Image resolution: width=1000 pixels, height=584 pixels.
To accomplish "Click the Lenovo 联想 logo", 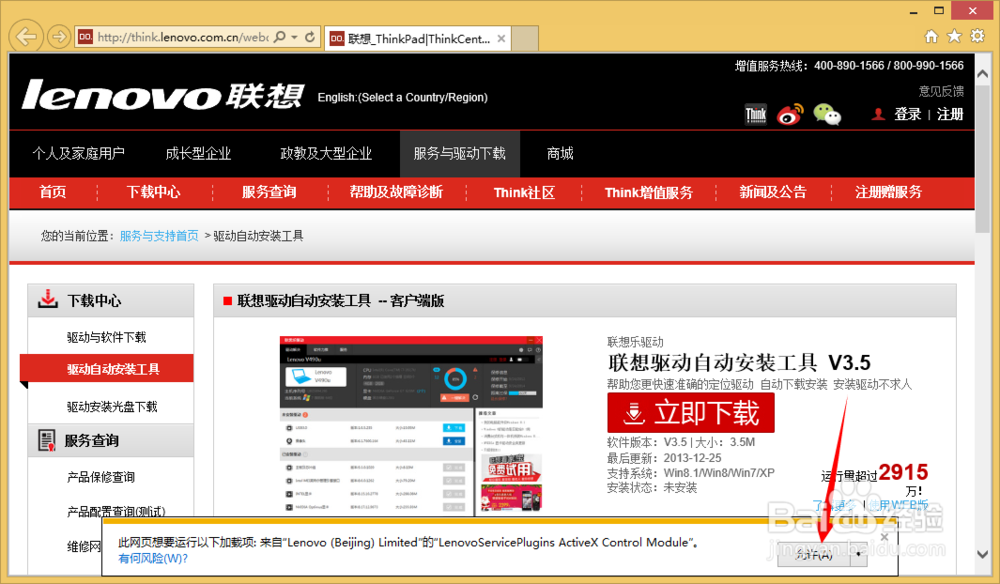I will coord(163,96).
